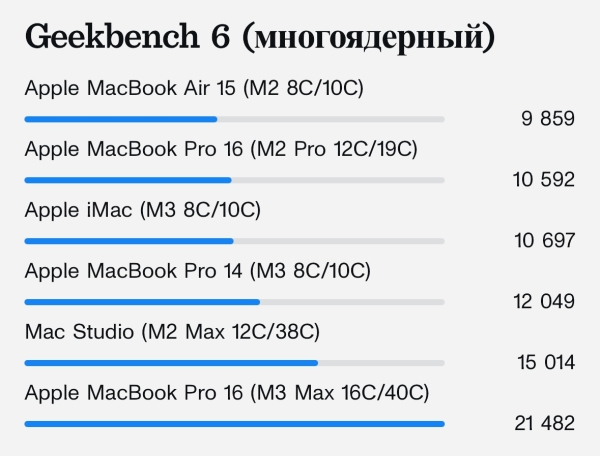This screenshot has height=456, width=600.
Task: Select MacBook Pro 16 M2 Pro label
Action: click(x=221, y=149)
